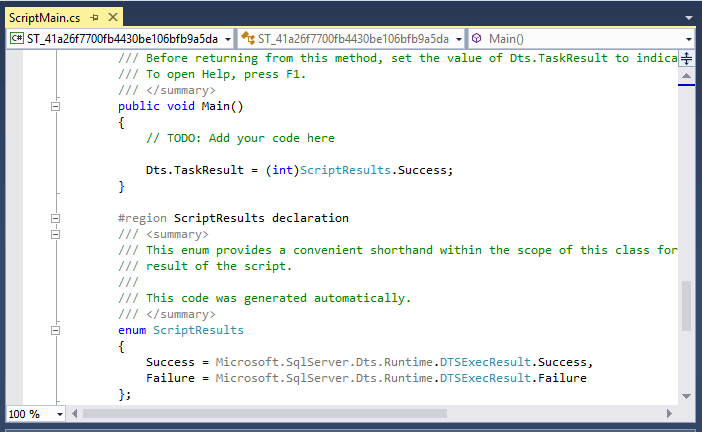Click ScriptResults in the Success assignment line
Image resolution: width=702 pixels, height=432 pixels.
click(345, 170)
